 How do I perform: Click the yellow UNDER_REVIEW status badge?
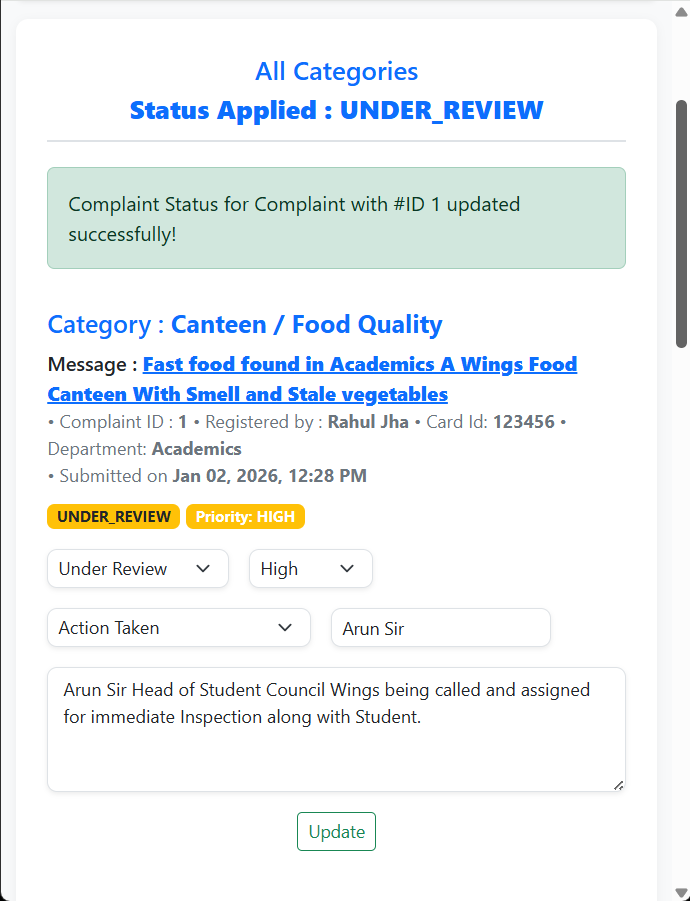[x=113, y=517]
